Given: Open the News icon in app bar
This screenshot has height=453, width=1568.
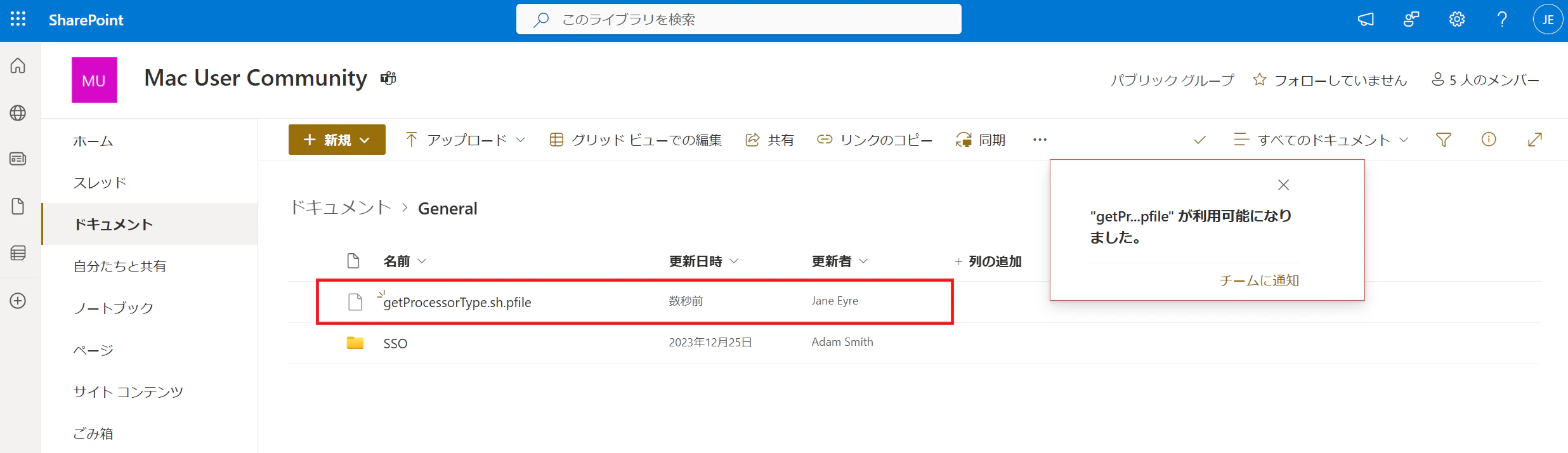Looking at the screenshot, I should 18,159.
